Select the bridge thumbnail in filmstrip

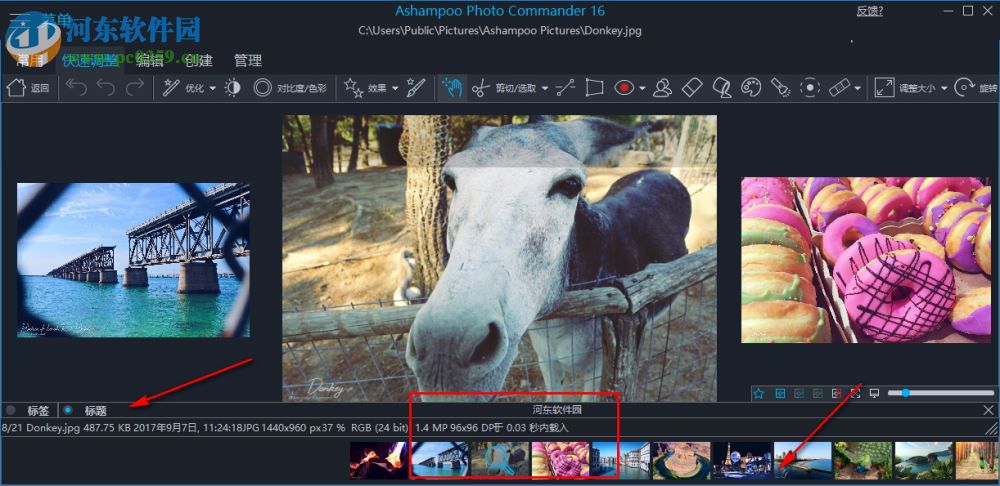439,460
